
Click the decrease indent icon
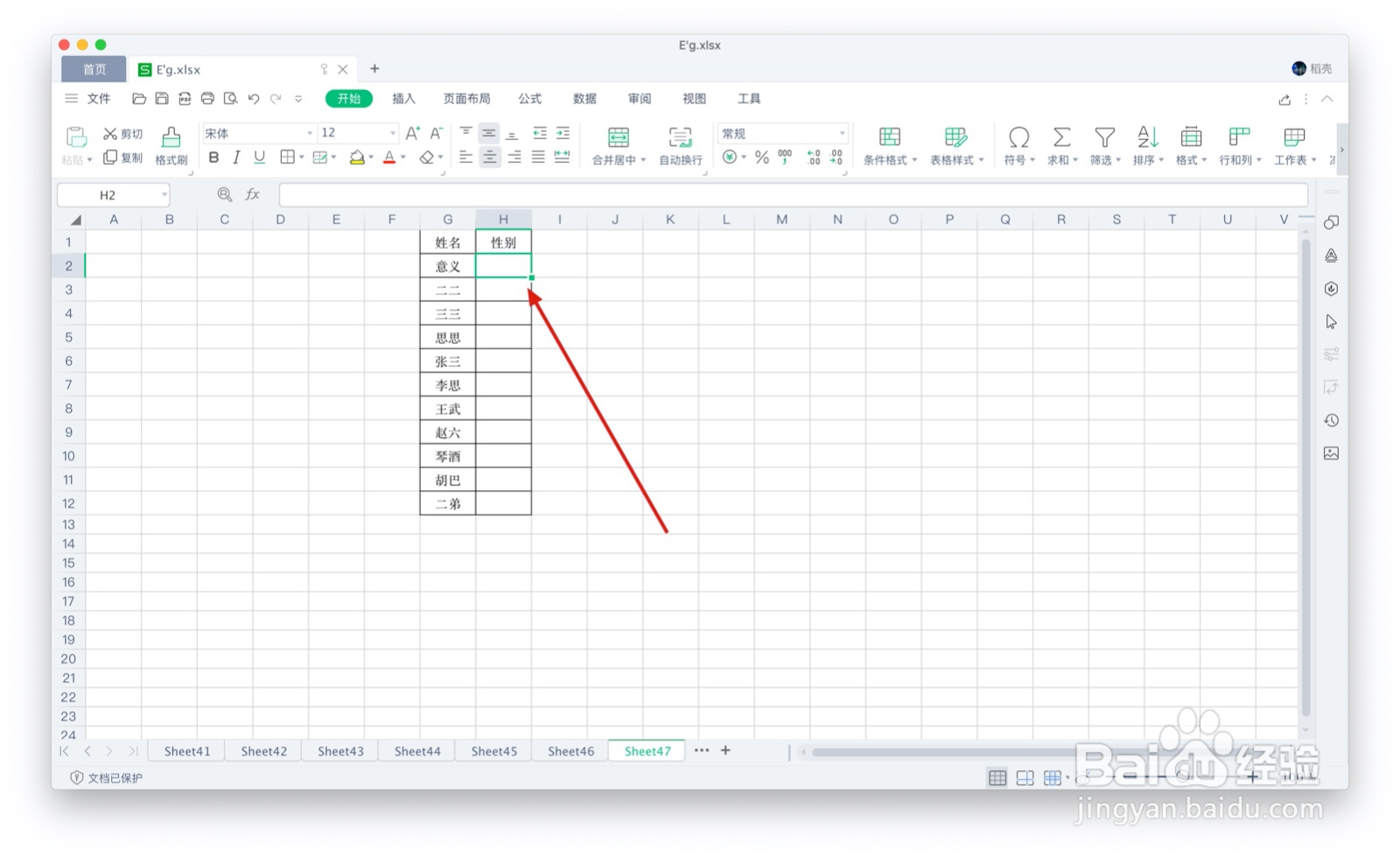point(540,133)
